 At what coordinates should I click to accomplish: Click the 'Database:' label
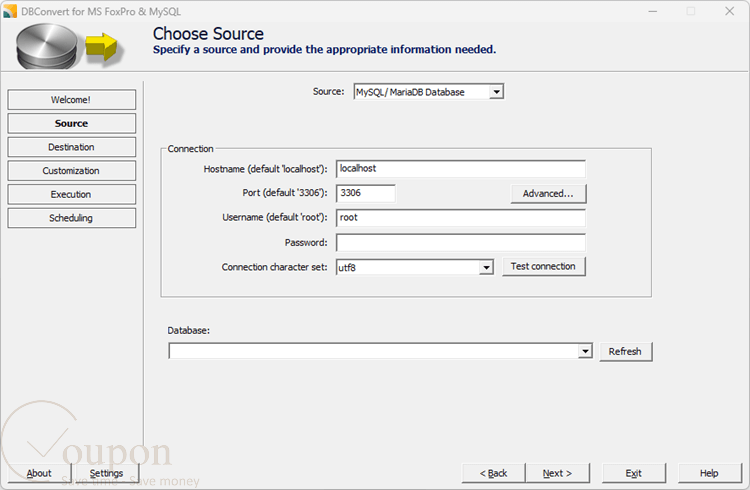tap(188, 331)
